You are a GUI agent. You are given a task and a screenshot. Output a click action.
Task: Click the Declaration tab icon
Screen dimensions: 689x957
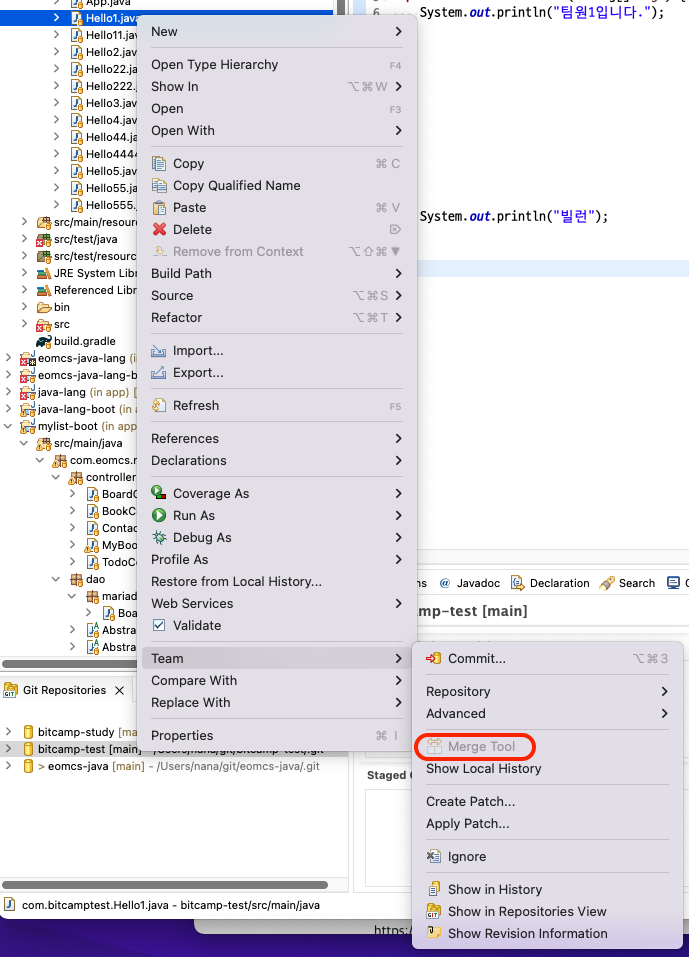coord(518,583)
